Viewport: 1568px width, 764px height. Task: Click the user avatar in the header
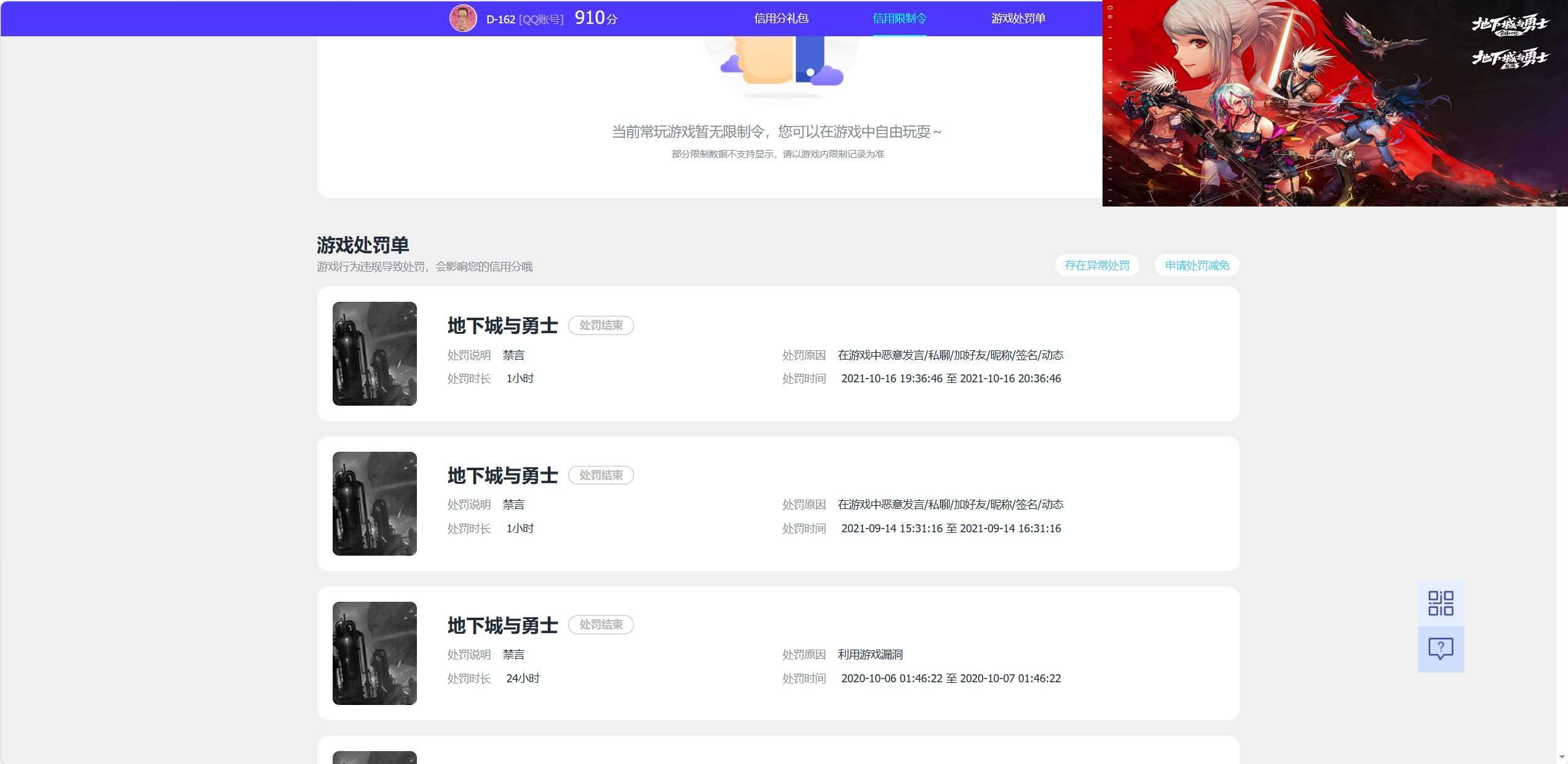463,18
